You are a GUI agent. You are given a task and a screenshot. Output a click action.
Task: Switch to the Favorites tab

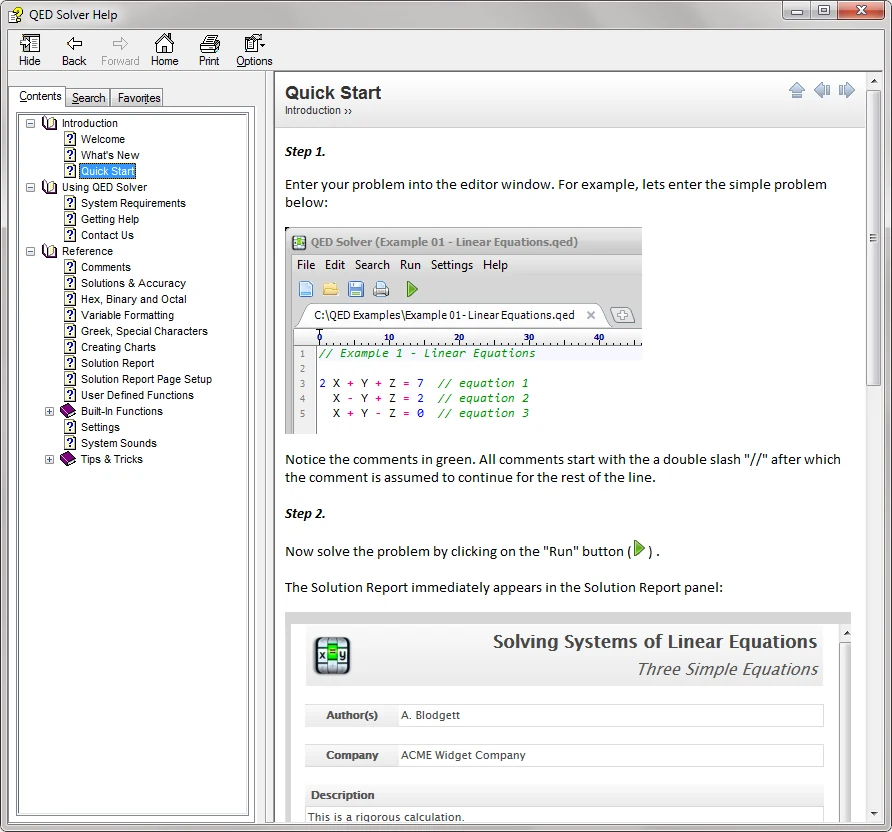tap(139, 98)
